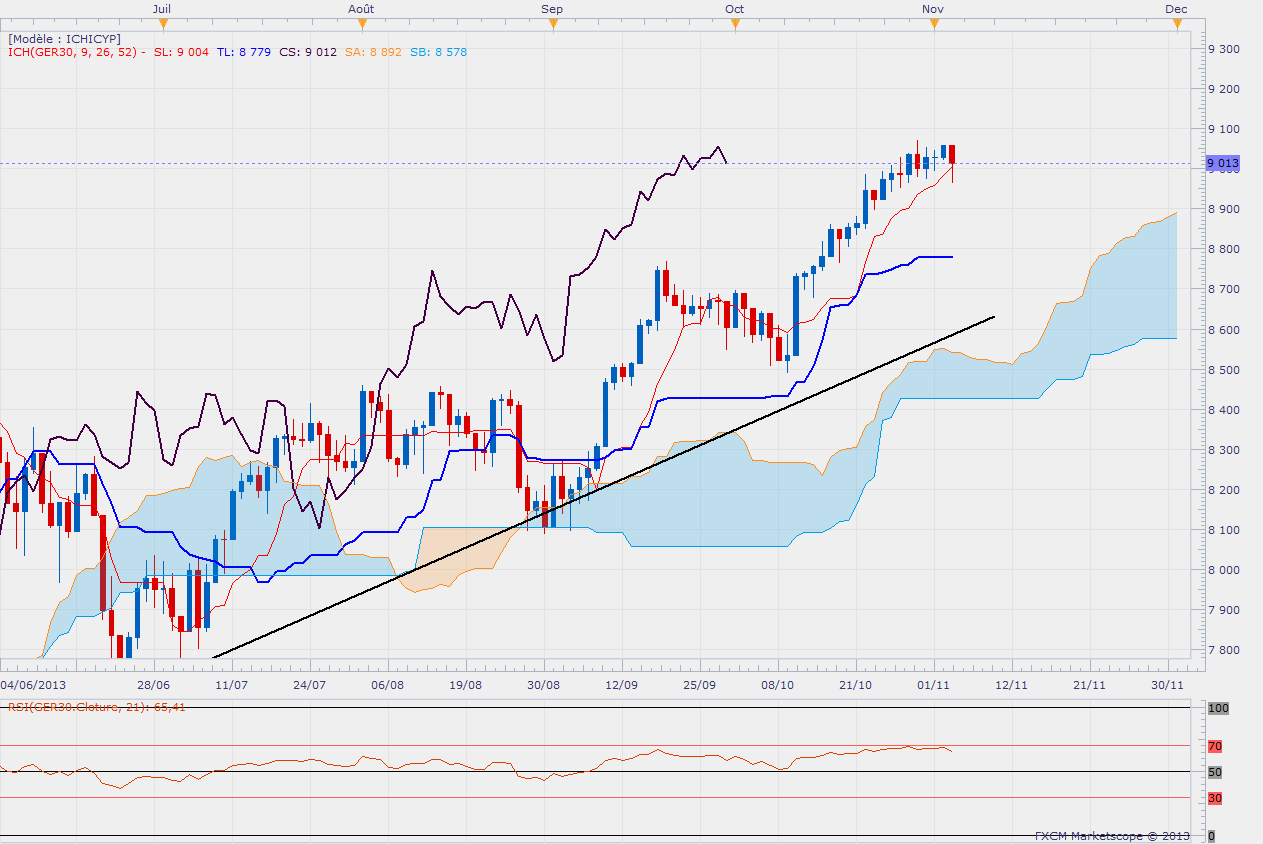Viewport: 1263px width, 844px height.
Task: Click the '11/07' date axis label
Action: (231, 684)
